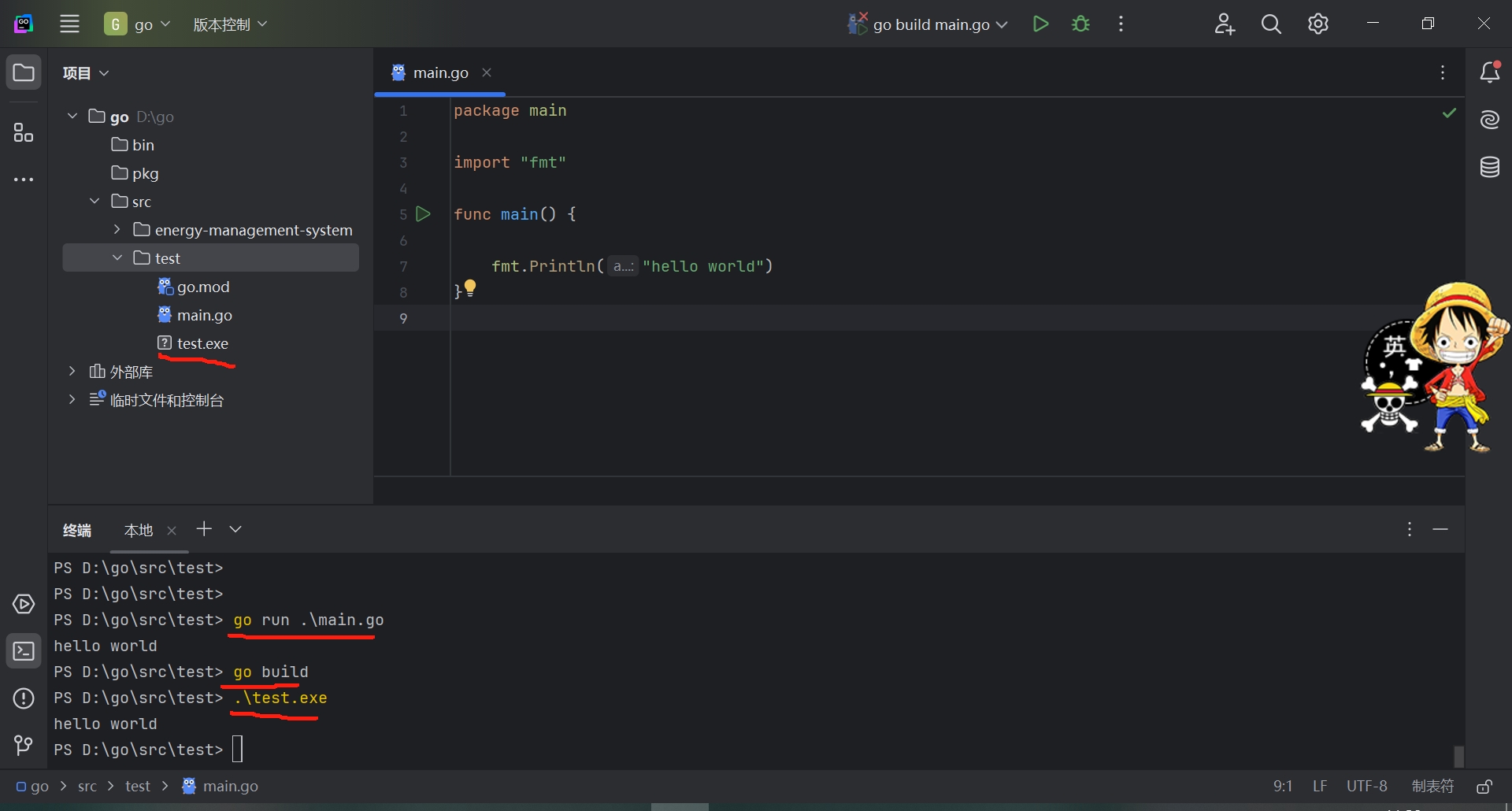This screenshot has height=811, width=1512.
Task: Click the run gutter icon beside func main
Action: (423, 214)
